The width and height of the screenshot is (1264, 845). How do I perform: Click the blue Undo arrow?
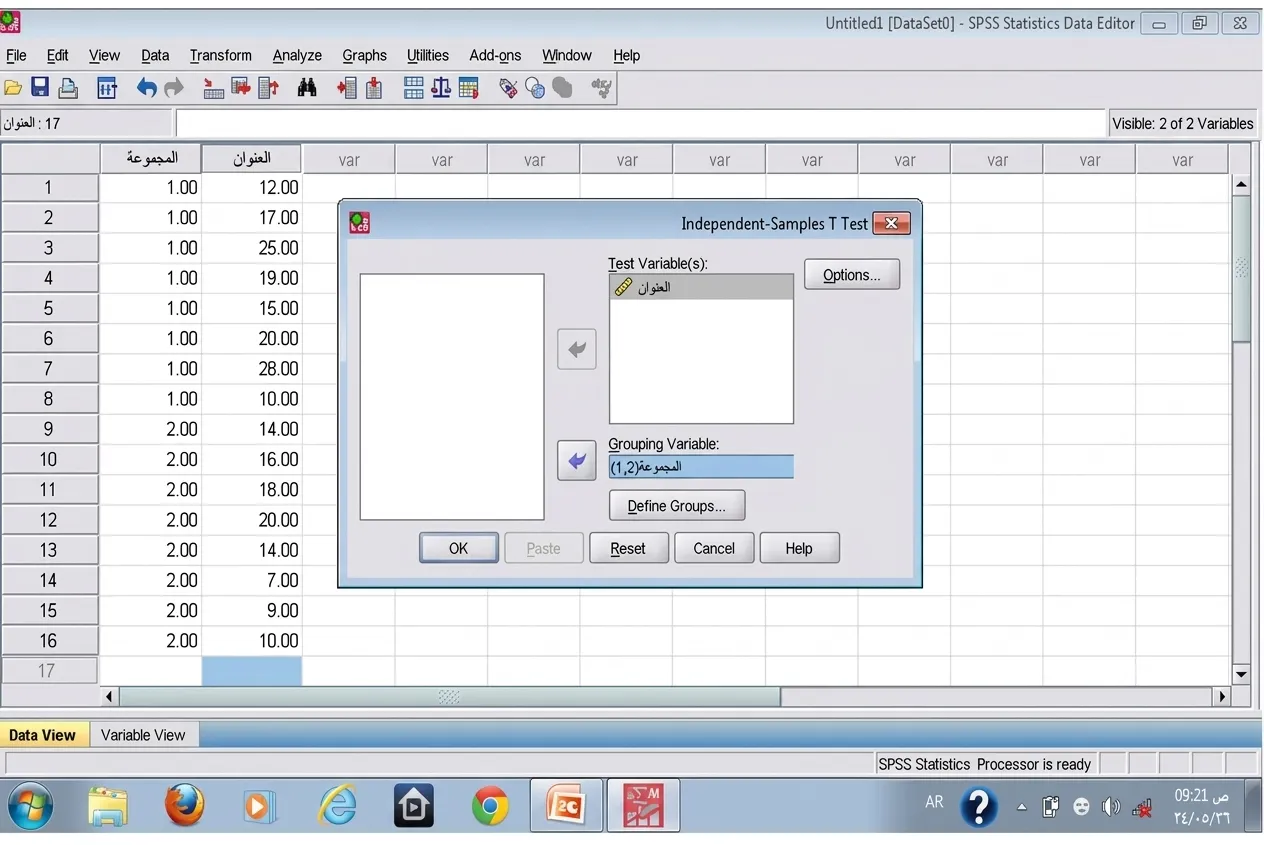(147, 88)
